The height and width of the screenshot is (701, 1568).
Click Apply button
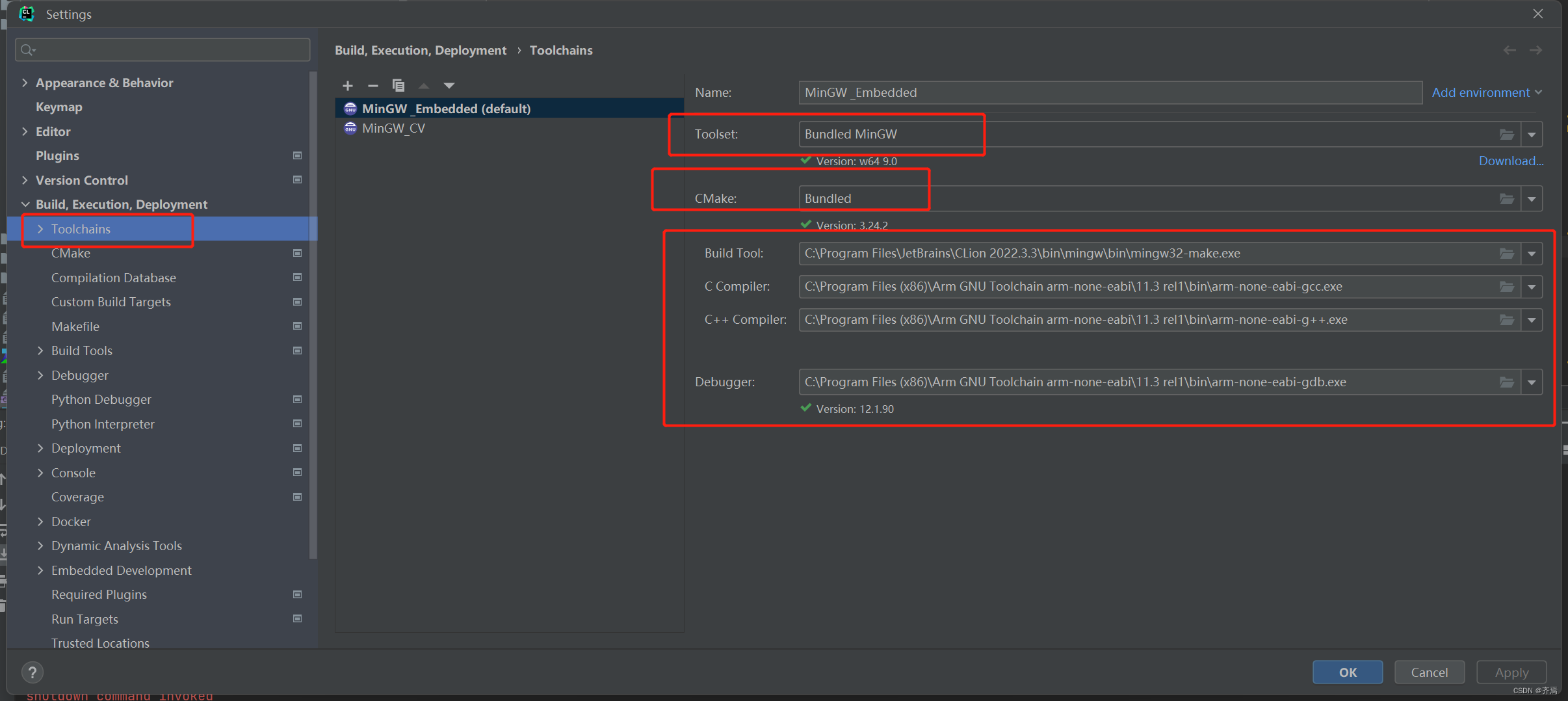pos(1511,672)
